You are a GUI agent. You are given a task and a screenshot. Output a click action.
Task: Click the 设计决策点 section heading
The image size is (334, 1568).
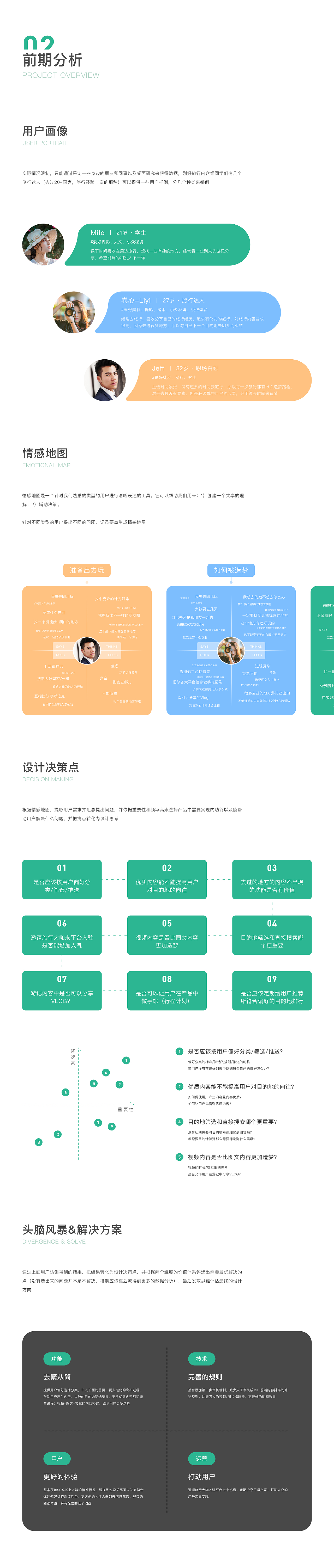click(51, 767)
